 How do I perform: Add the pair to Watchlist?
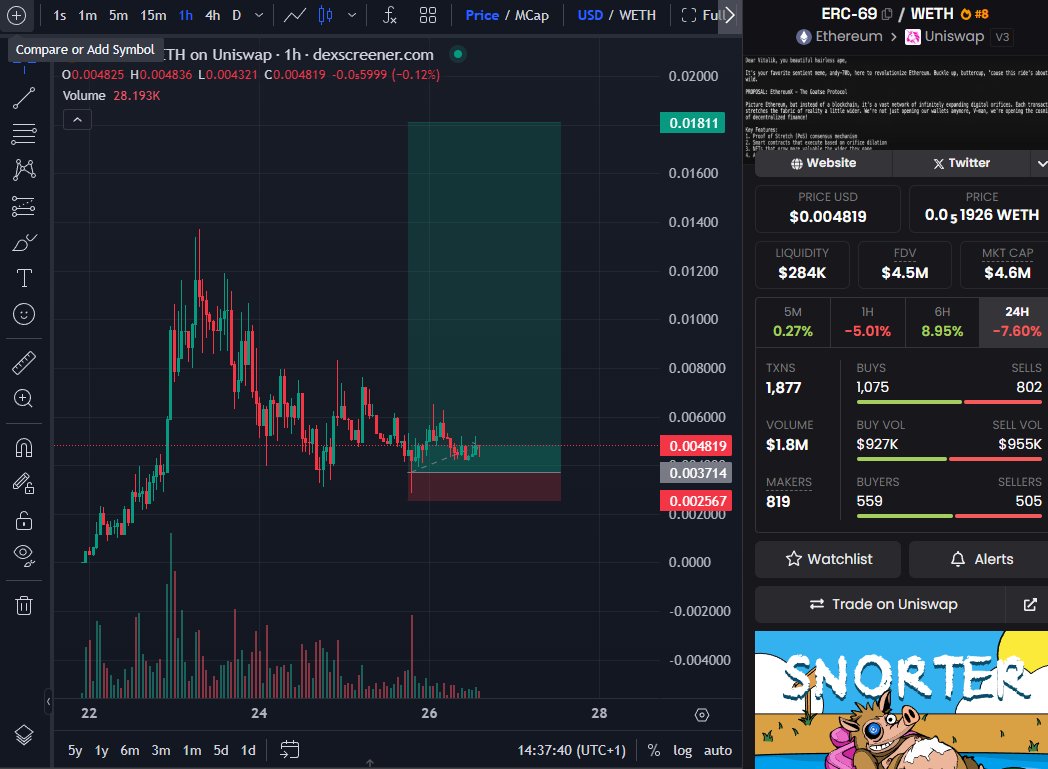click(x=828, y=559)
